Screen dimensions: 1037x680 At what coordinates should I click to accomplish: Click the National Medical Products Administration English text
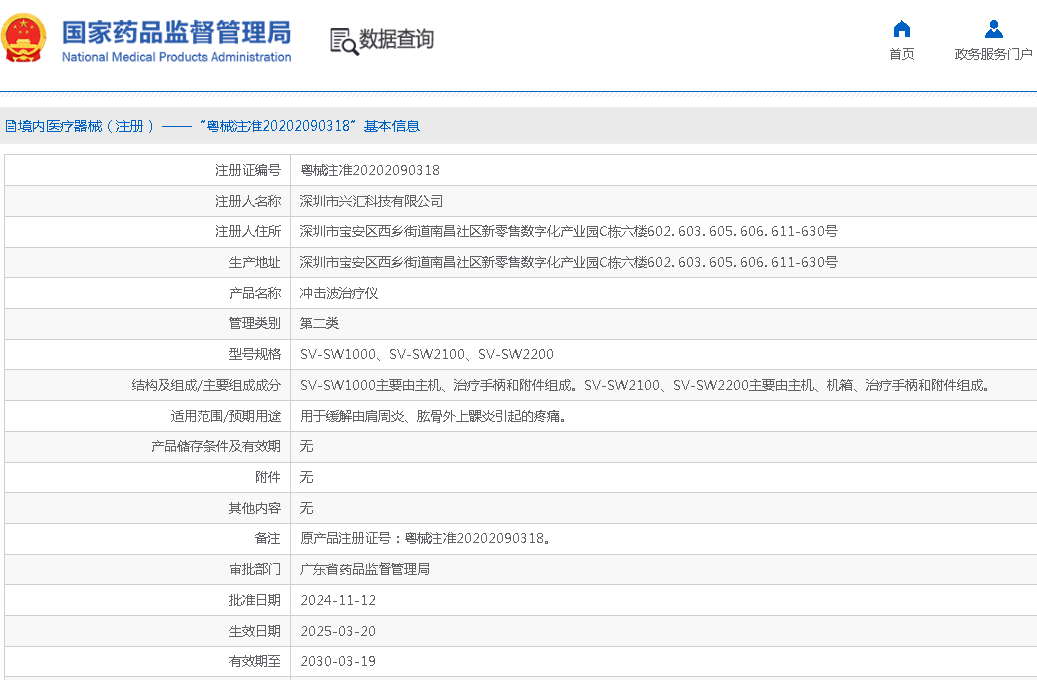click(x=176, y=57)
